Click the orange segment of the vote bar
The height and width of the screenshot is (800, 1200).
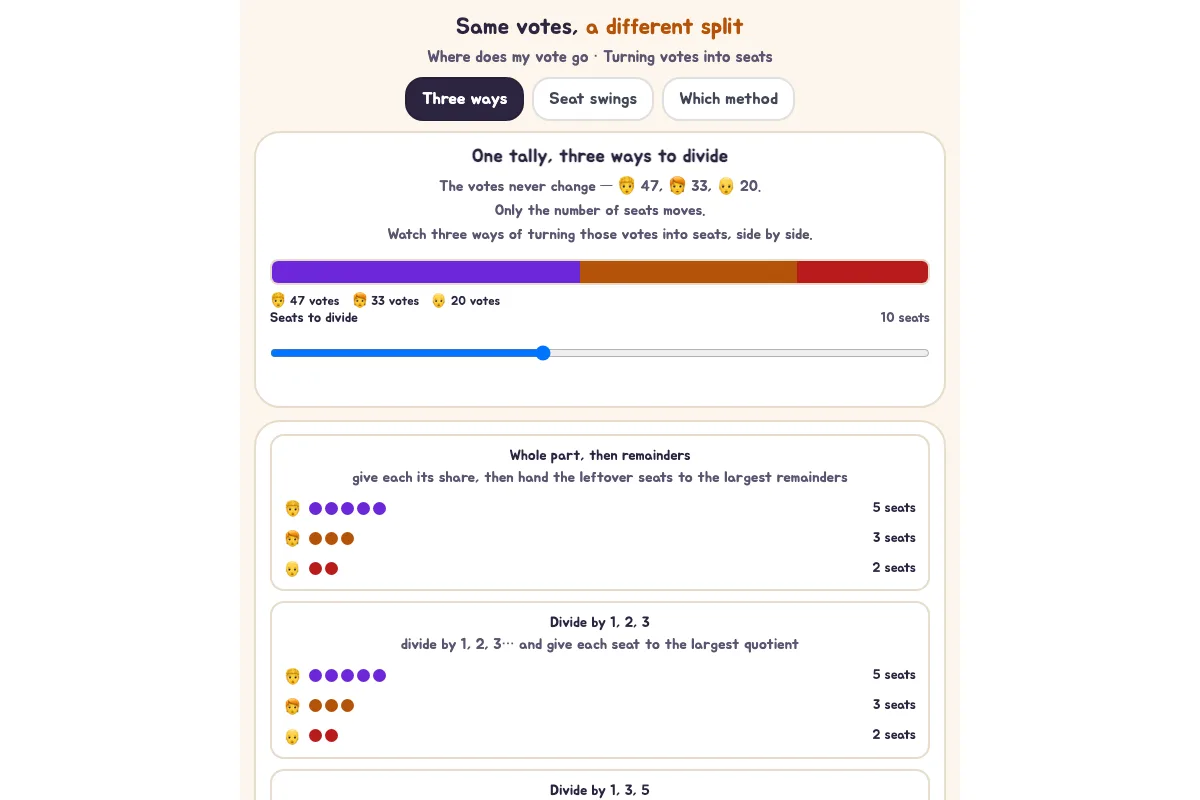pyautogui.click(x=688, y=272)
